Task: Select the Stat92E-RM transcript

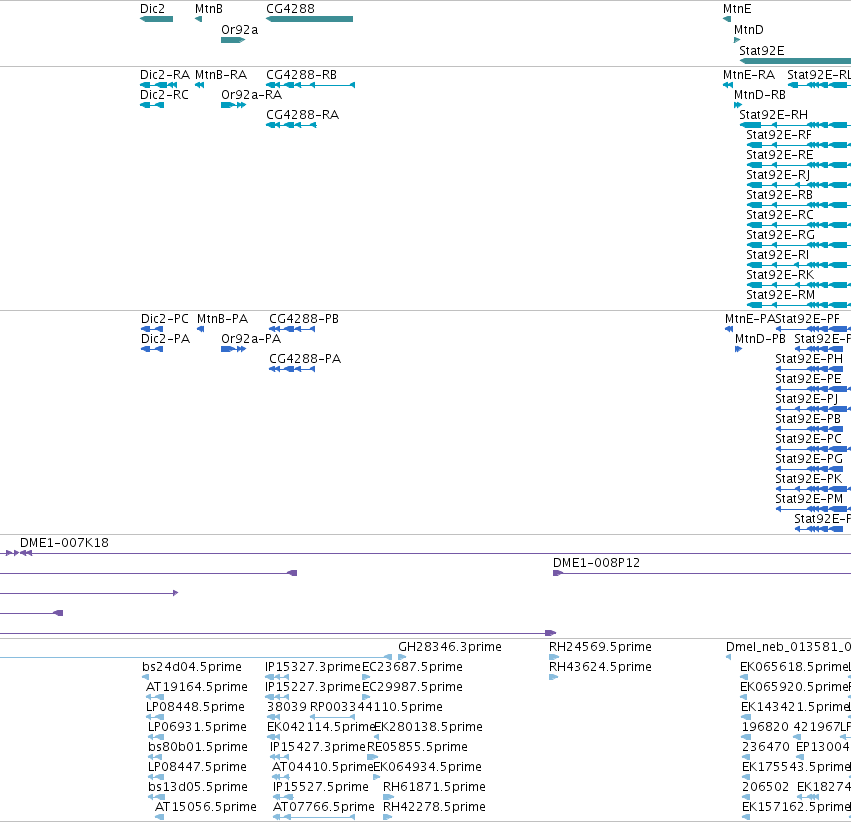Action: click(798, 305)
